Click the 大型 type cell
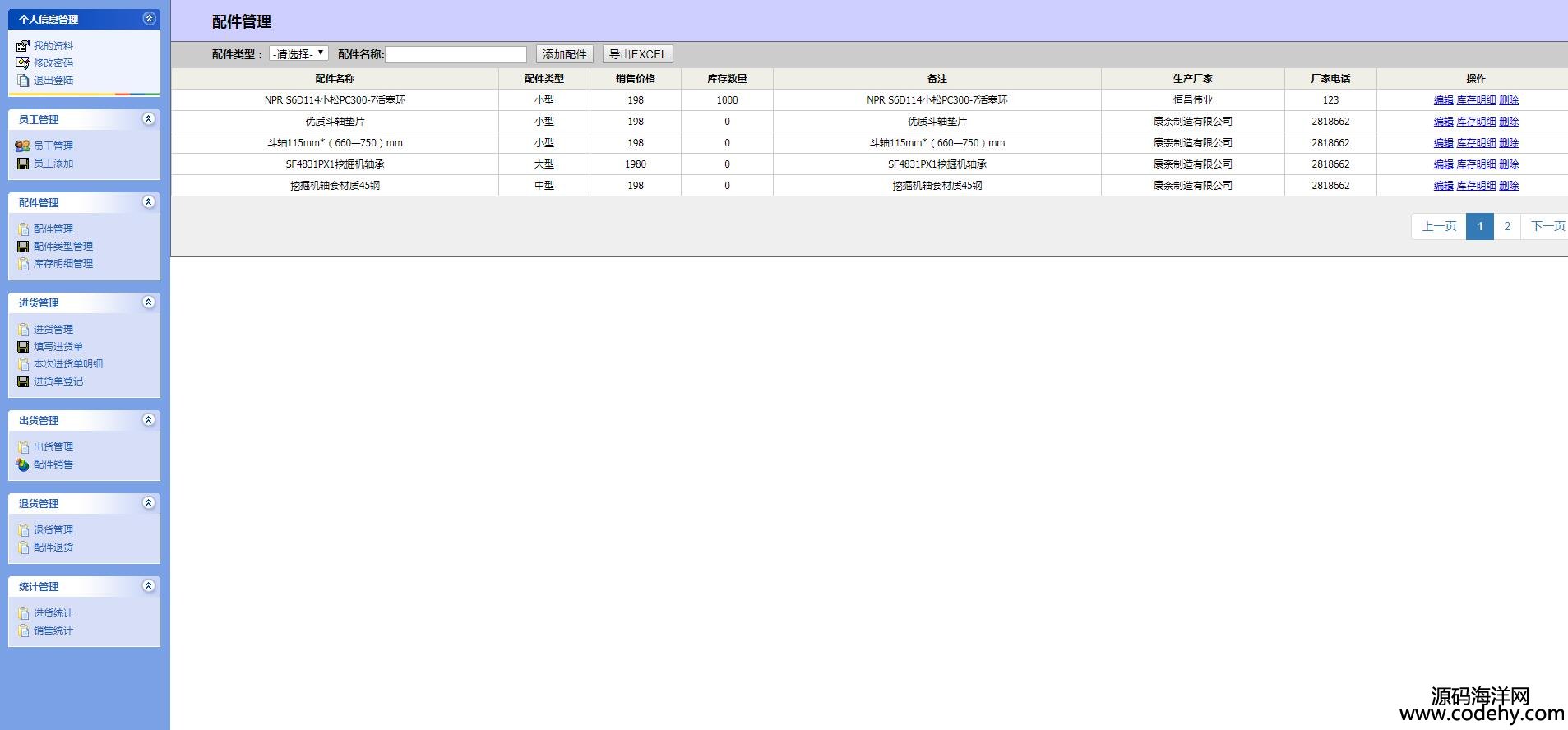 click(x=544, y=164)
